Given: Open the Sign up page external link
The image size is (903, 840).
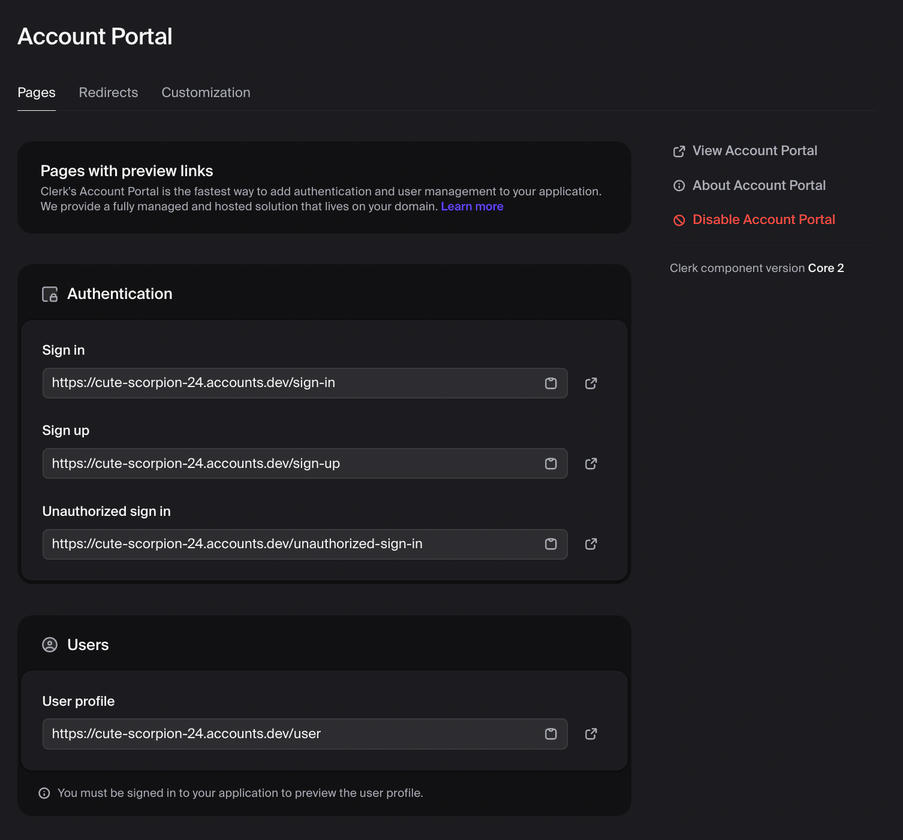Looking at the screenshot, I should pos(590,463).
